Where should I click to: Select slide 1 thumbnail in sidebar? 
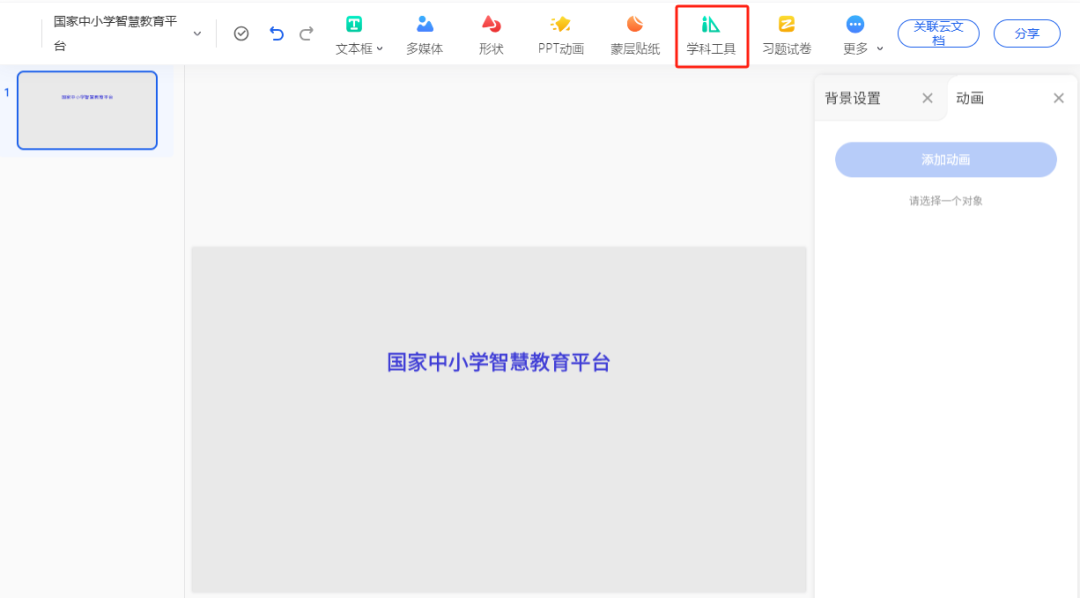87,110
